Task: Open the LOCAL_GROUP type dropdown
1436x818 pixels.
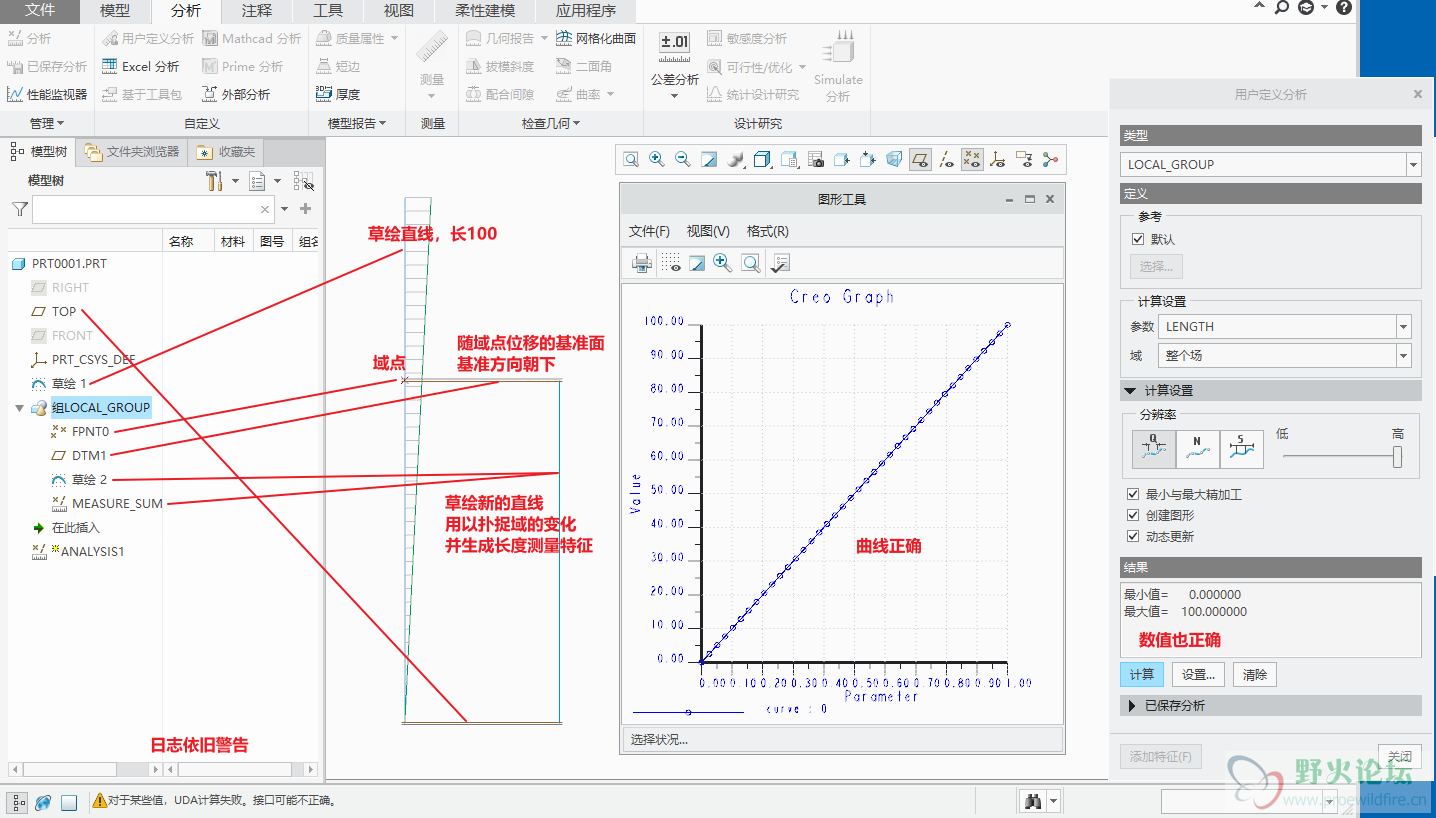Action: click(1413, 165)
